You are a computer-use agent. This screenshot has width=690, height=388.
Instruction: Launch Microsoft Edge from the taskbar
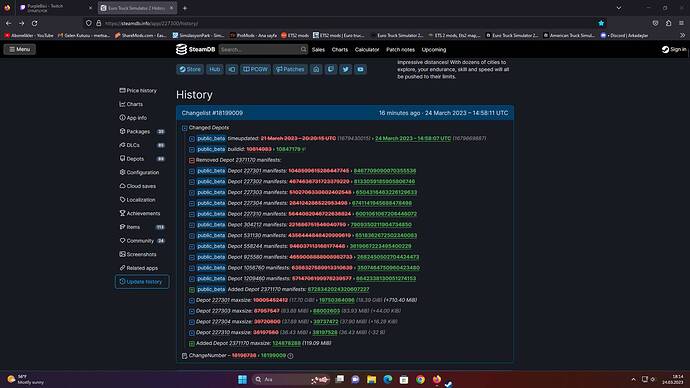click(388, 379)
